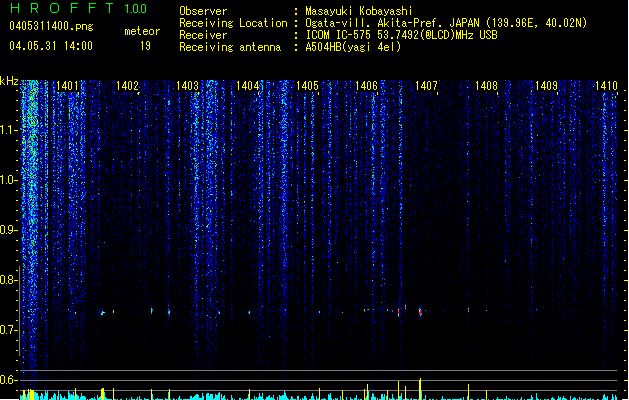Click the 'Receiving antenna' label
Image resolution: width=629 pixels, height=400 pixels.
tap(230, 47)
